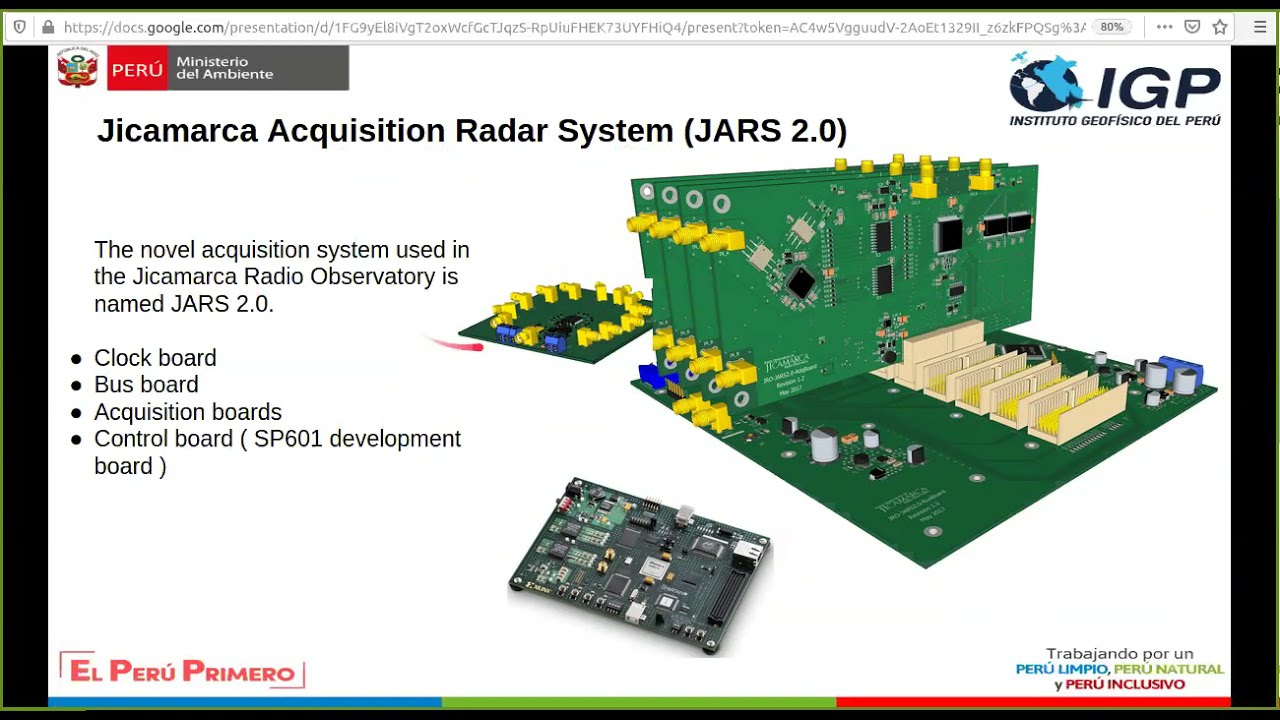Open the Firefox hamburger menu
This screenshot has width=1280, height=720.
tap(1260, 27)
